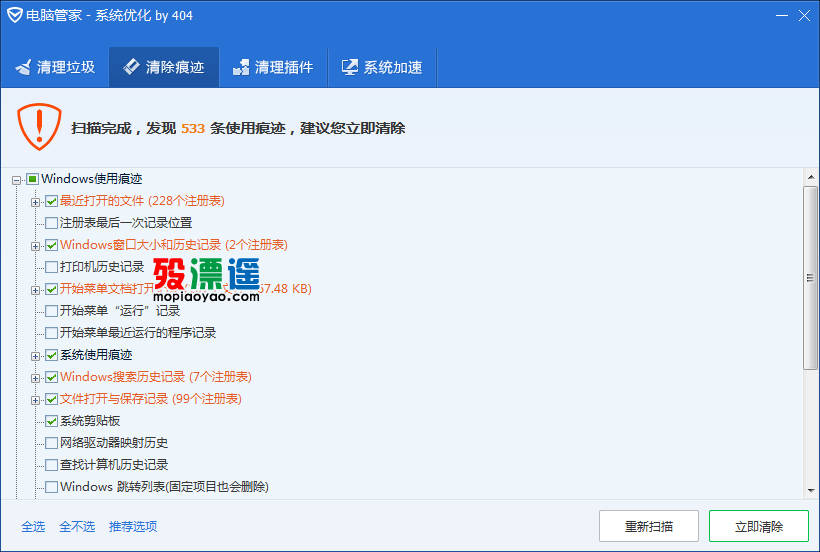Viewport: 820px width, 552px height.
Task: Select the 网络驱动器映射历史 row label
Action: click(x=113, y=443)
